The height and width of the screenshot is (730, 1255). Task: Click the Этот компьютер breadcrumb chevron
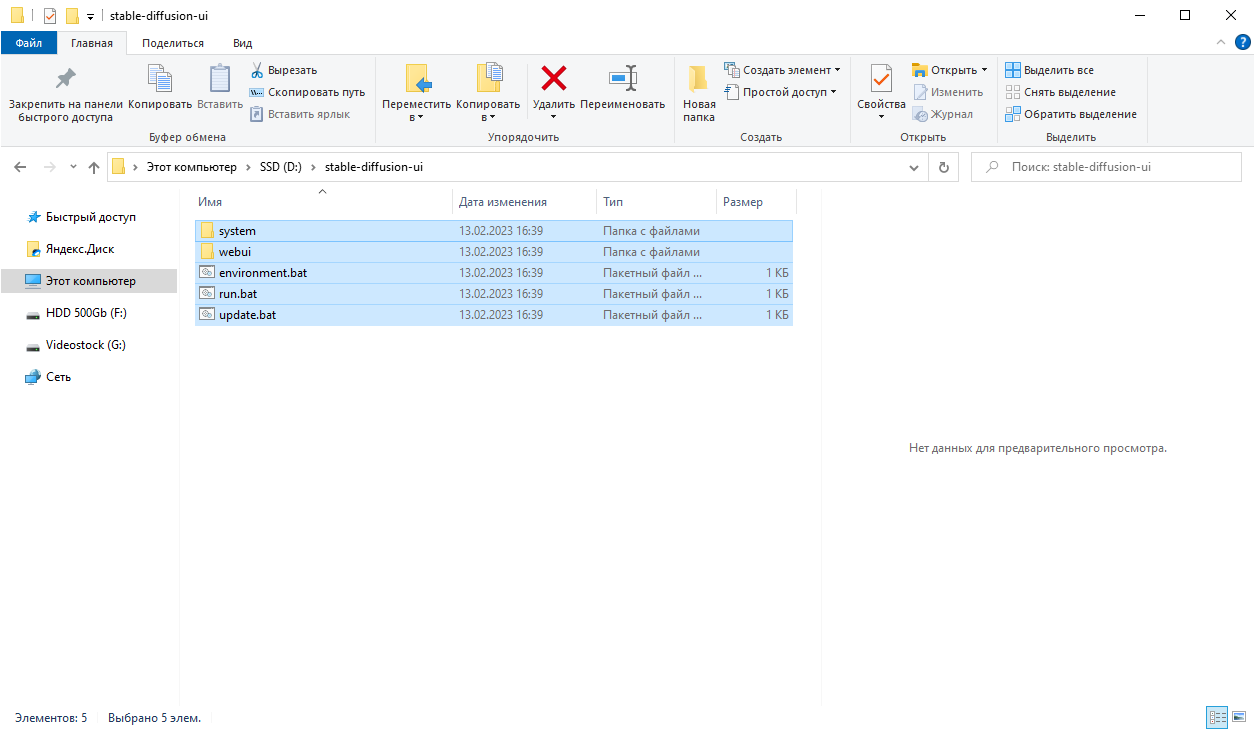pos(248,167)
